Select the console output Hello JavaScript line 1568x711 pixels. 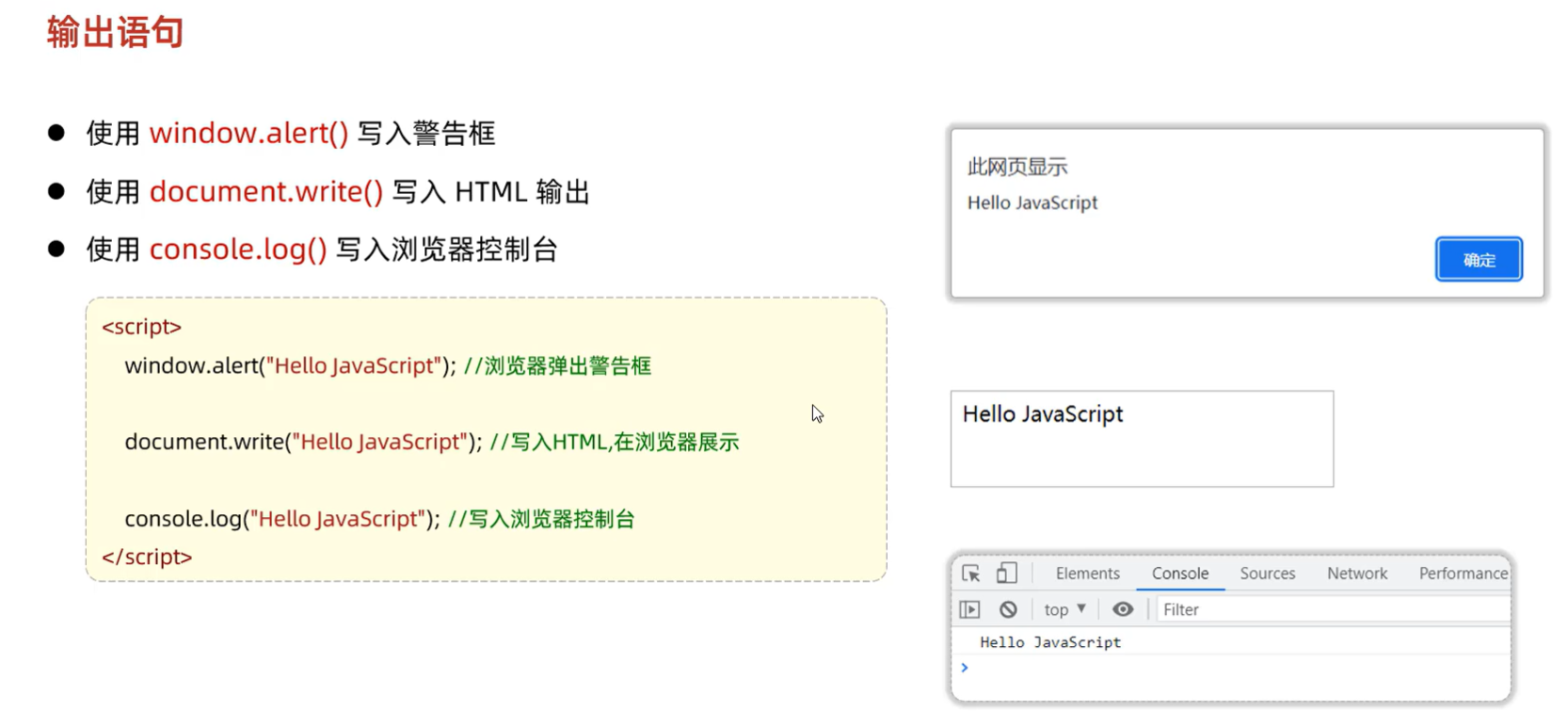pos(1049,642)
